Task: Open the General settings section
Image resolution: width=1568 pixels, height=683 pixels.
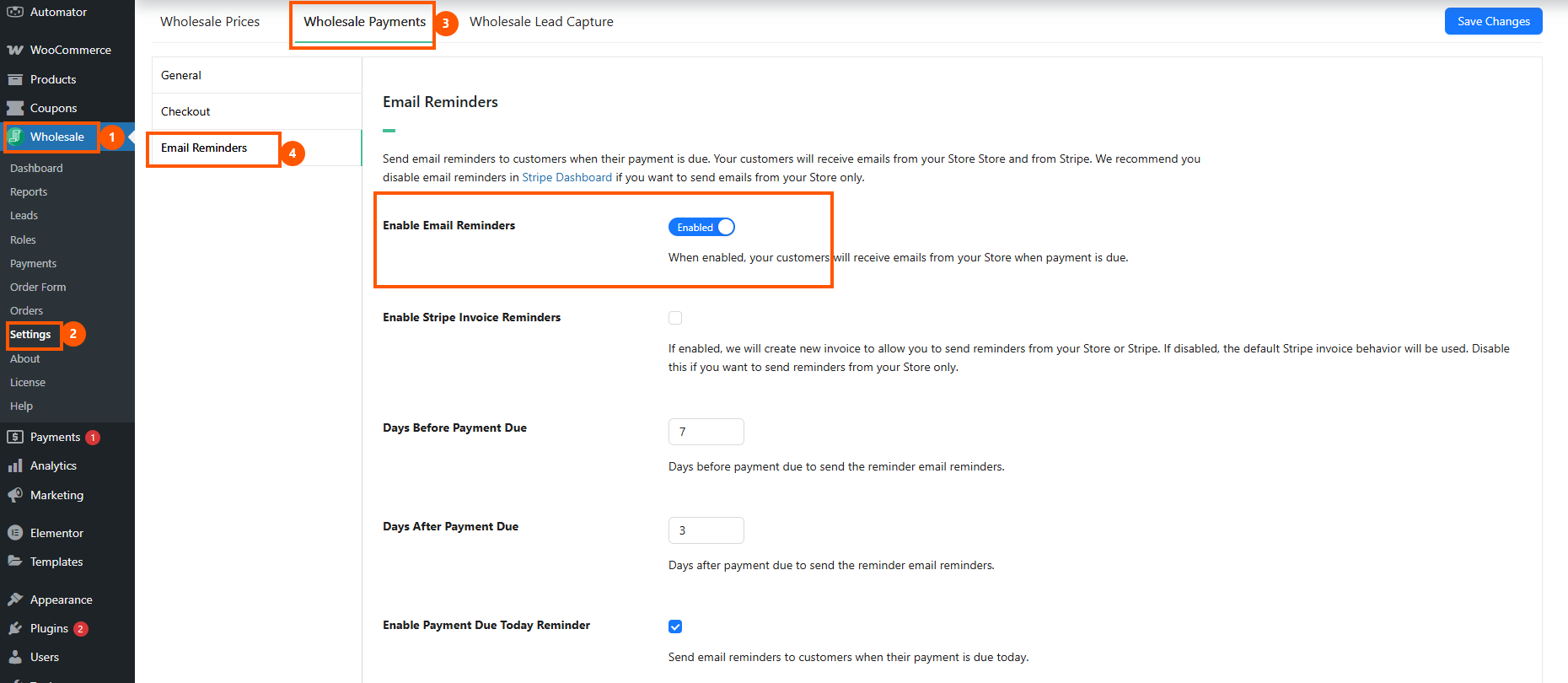Action: pyautogui.click(x=256, y=75)
